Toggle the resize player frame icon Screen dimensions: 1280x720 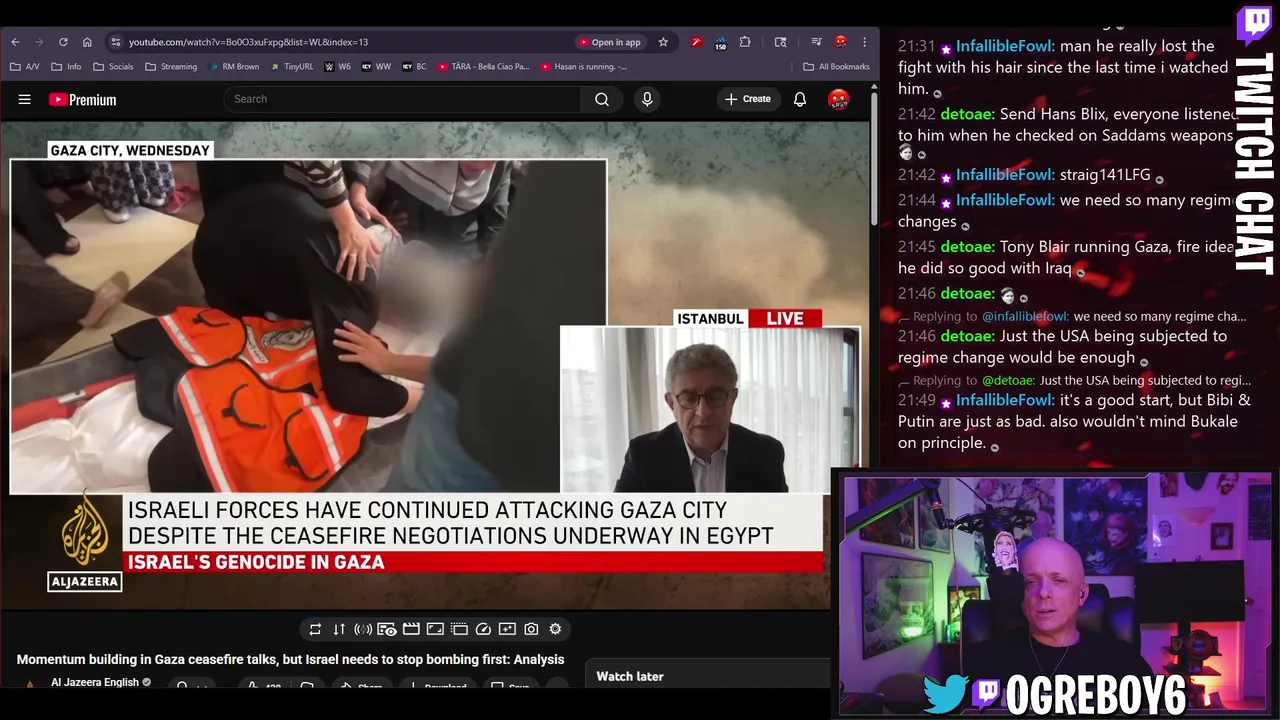point(435,629)
